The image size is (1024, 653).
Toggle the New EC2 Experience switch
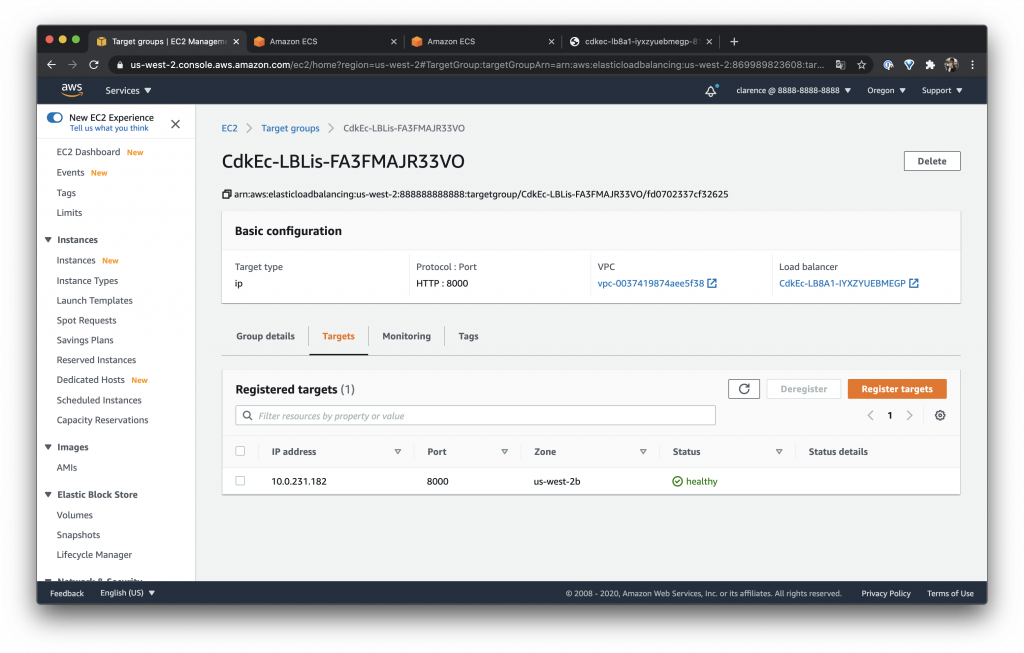tap(55, 118)
